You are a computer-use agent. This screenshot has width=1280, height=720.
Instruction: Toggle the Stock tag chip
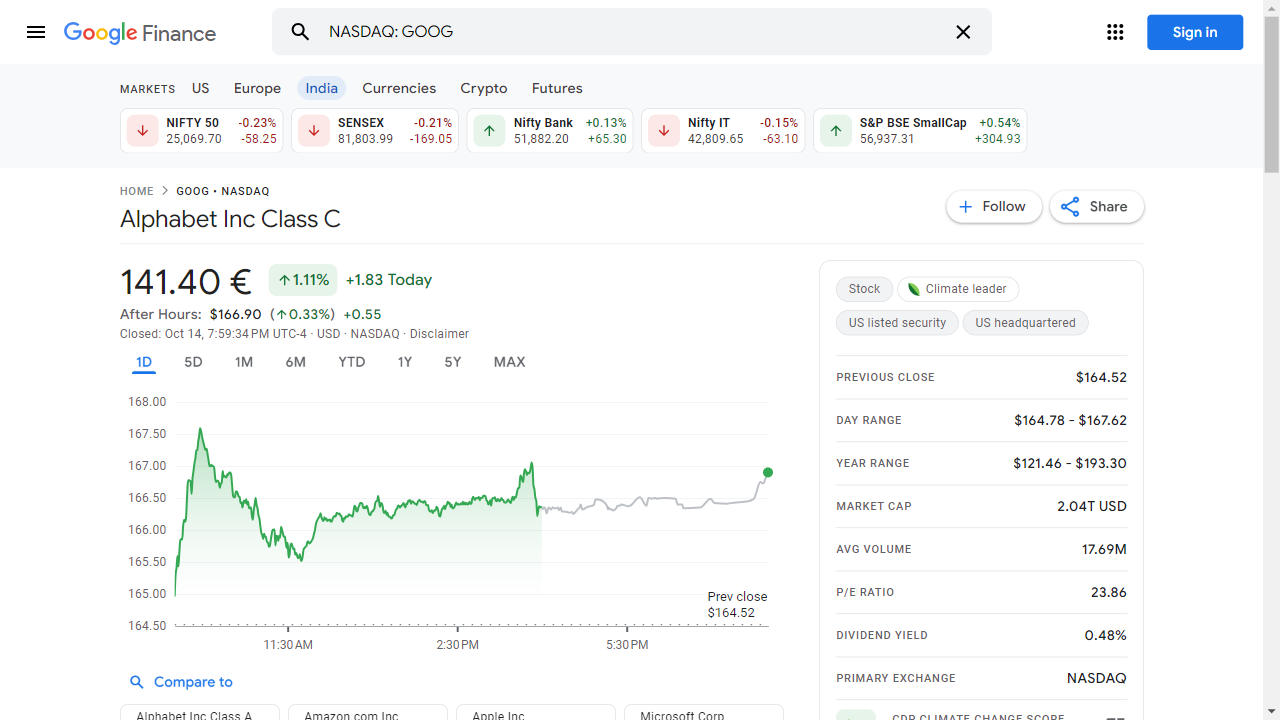click(x=864, y=289)
